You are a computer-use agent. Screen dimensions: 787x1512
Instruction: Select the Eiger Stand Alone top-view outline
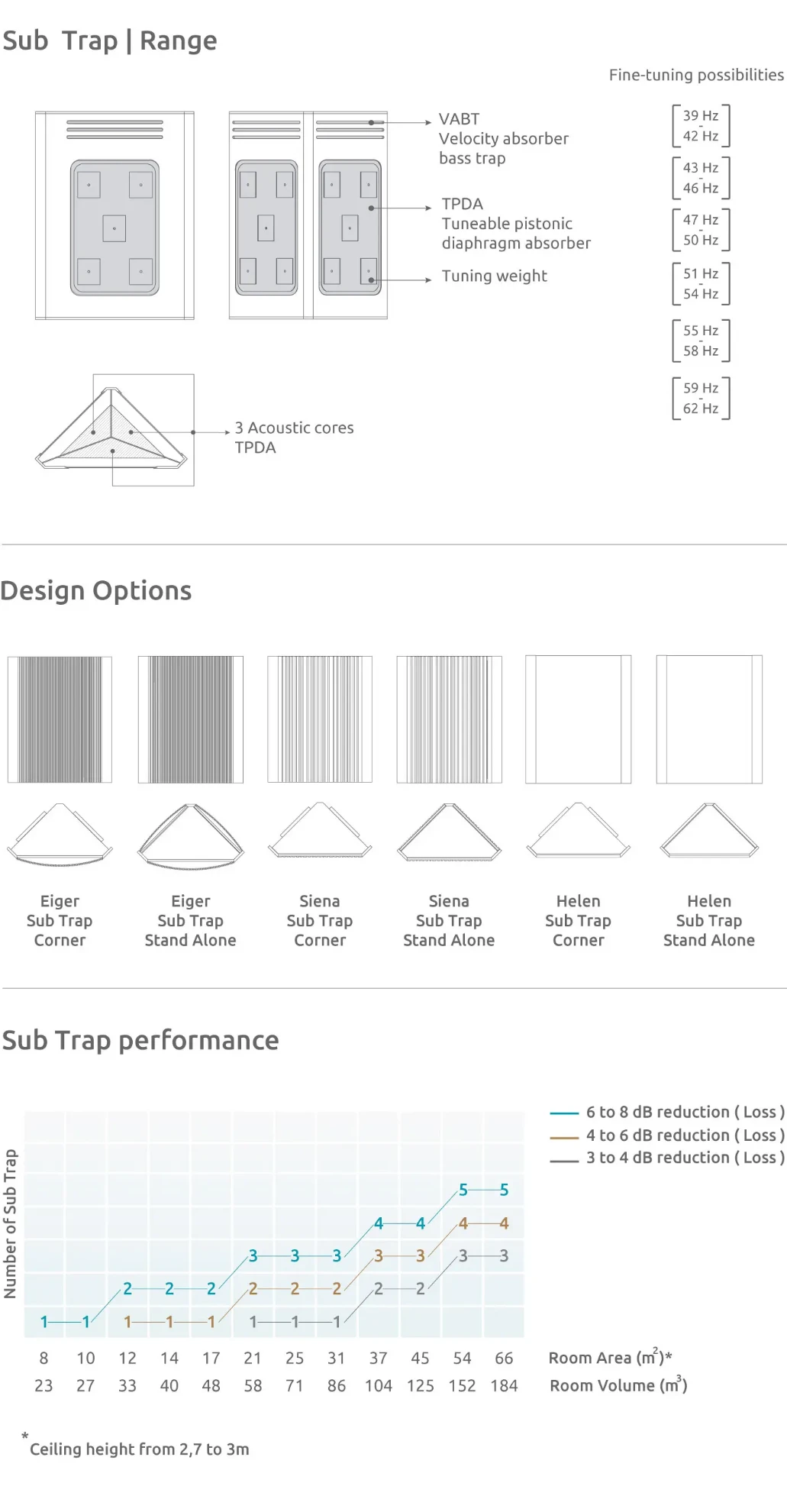[190, 835]
